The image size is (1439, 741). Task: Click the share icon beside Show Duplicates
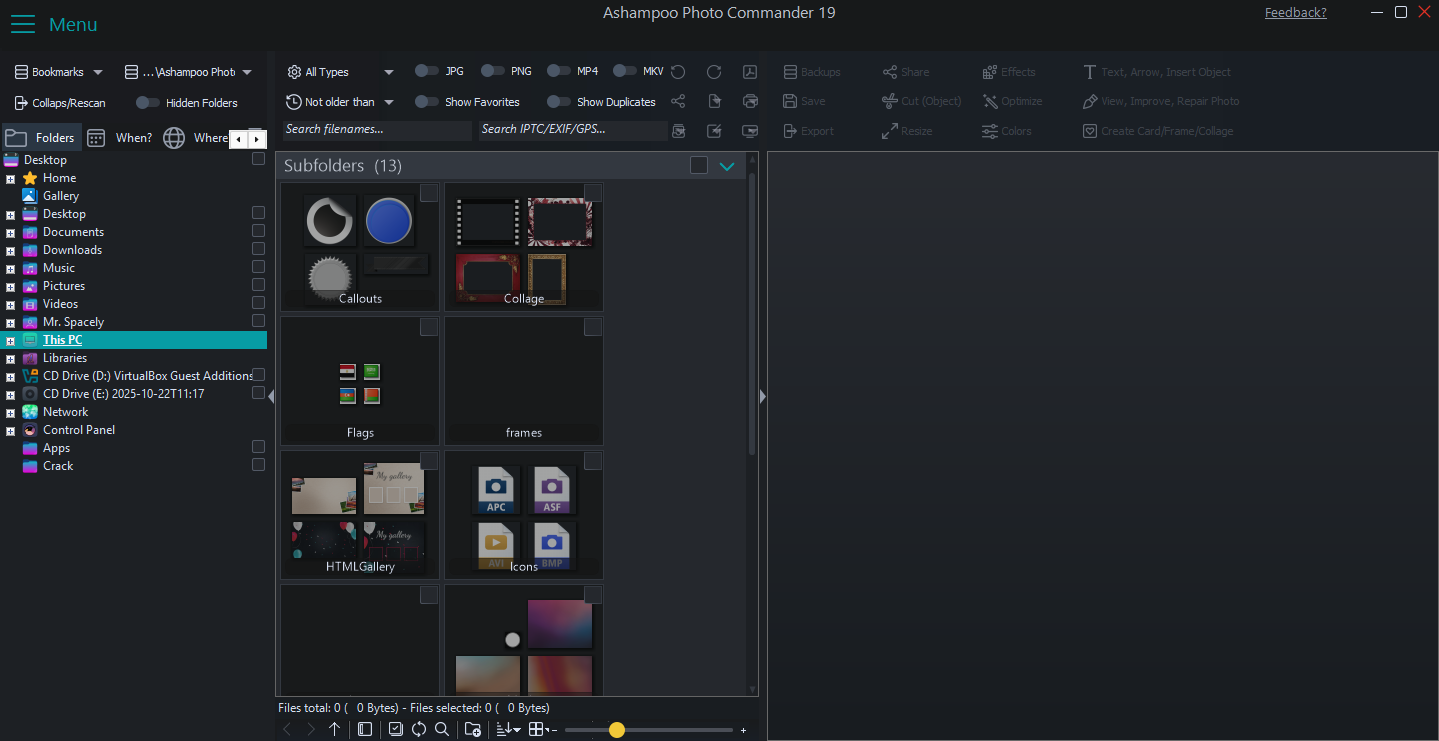click(x=678, y=101)
